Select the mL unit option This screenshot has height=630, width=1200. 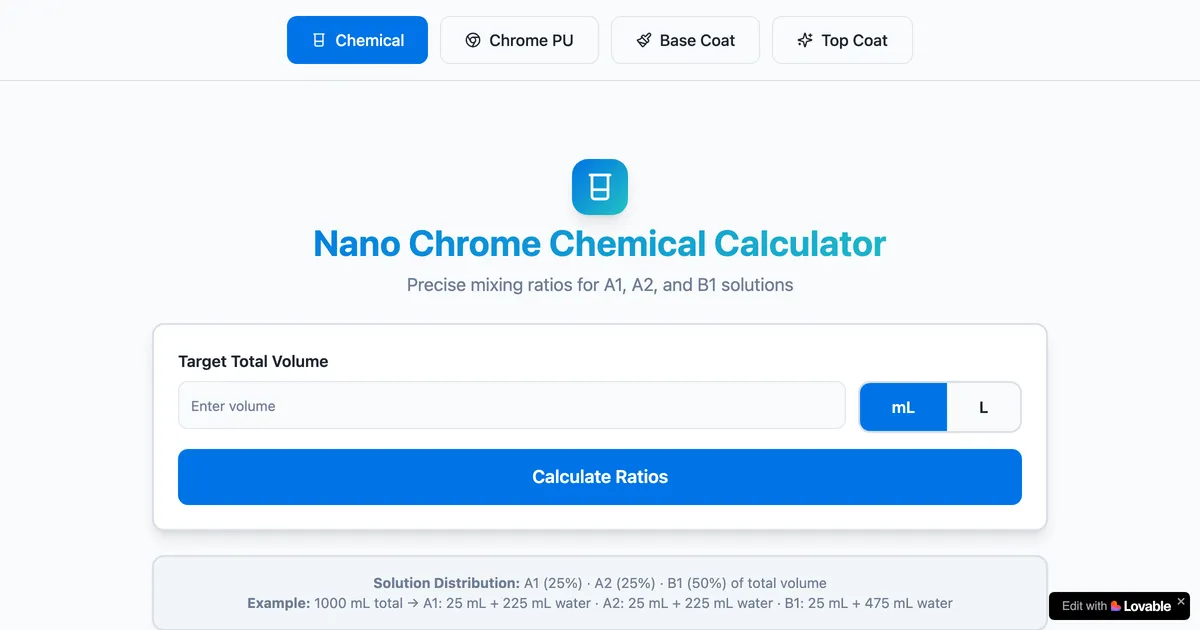tap(903, 407)
